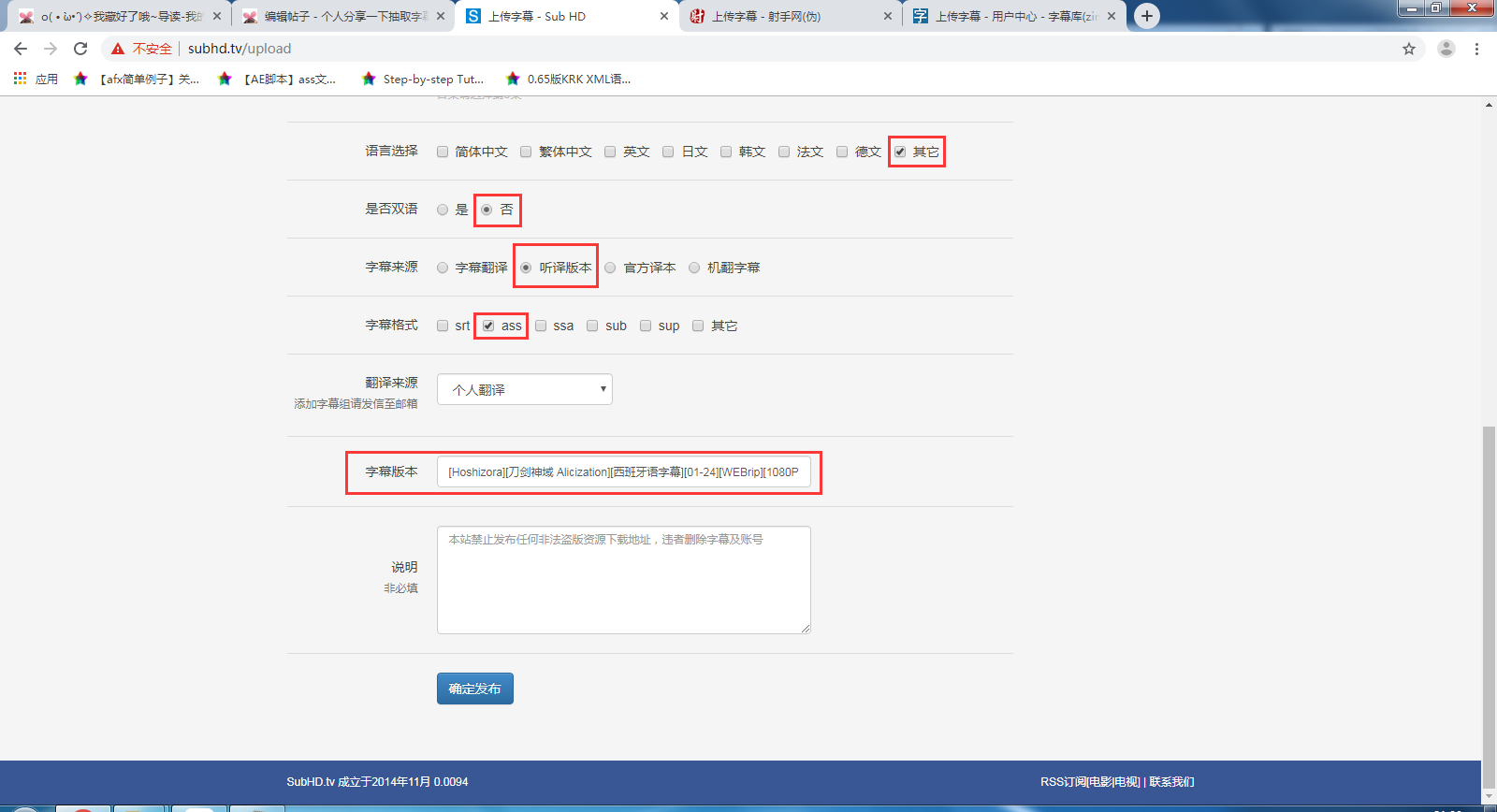Open the Step-by-step Tut bookmark
The height and width of the screenshot is (812, 1497).
click(423, 79)
